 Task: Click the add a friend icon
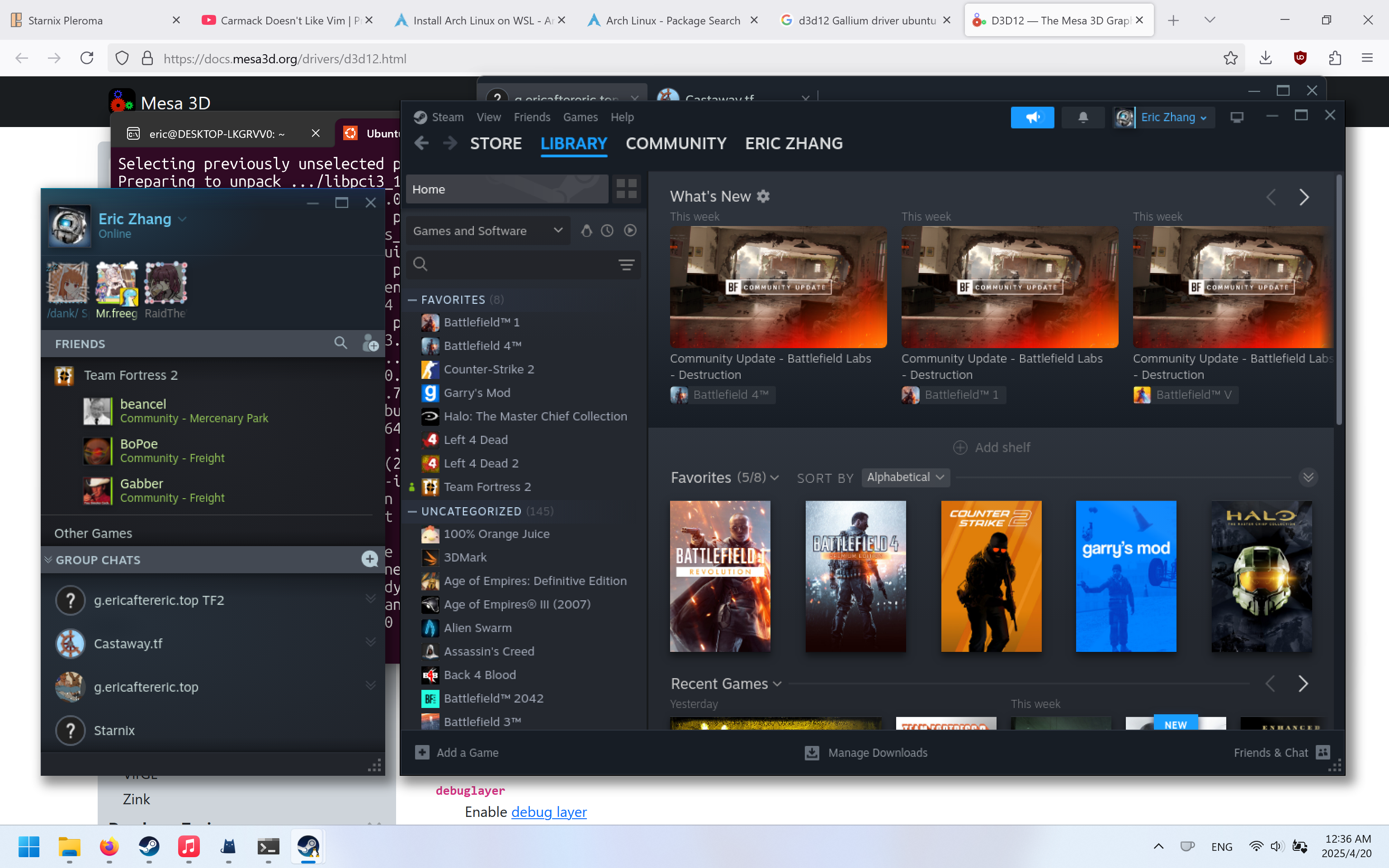(371, 343)
